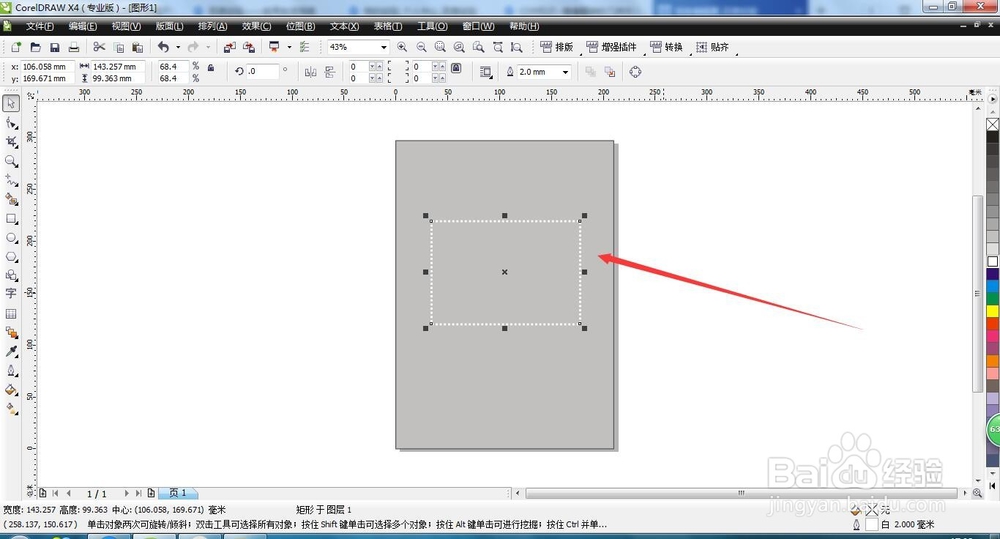1000x539 pixels.
Task: Click the 贴齐 toolbar button
Action: click(x=712, y=47)
